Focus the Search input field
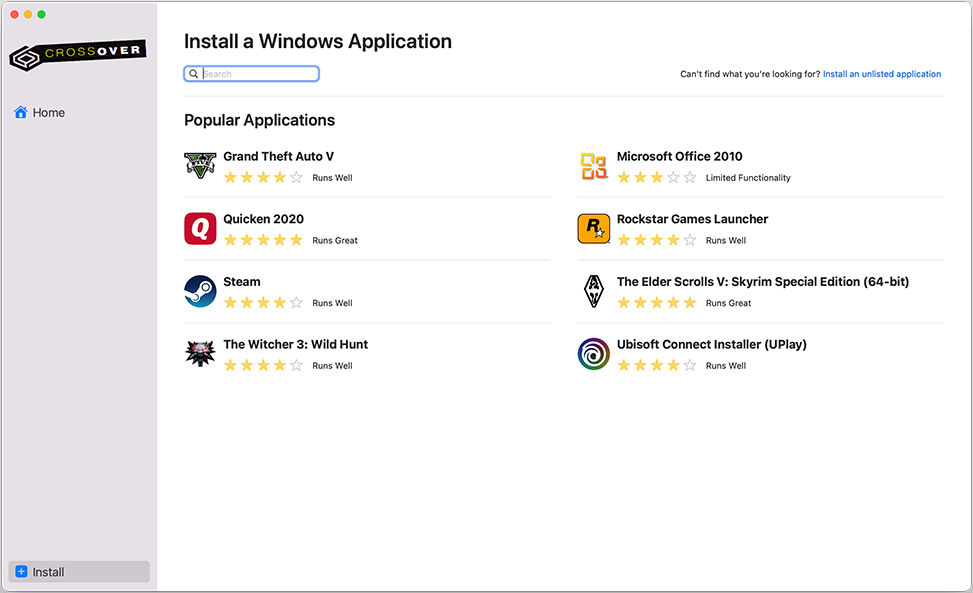The image size is (973, 593). (259, 74)
